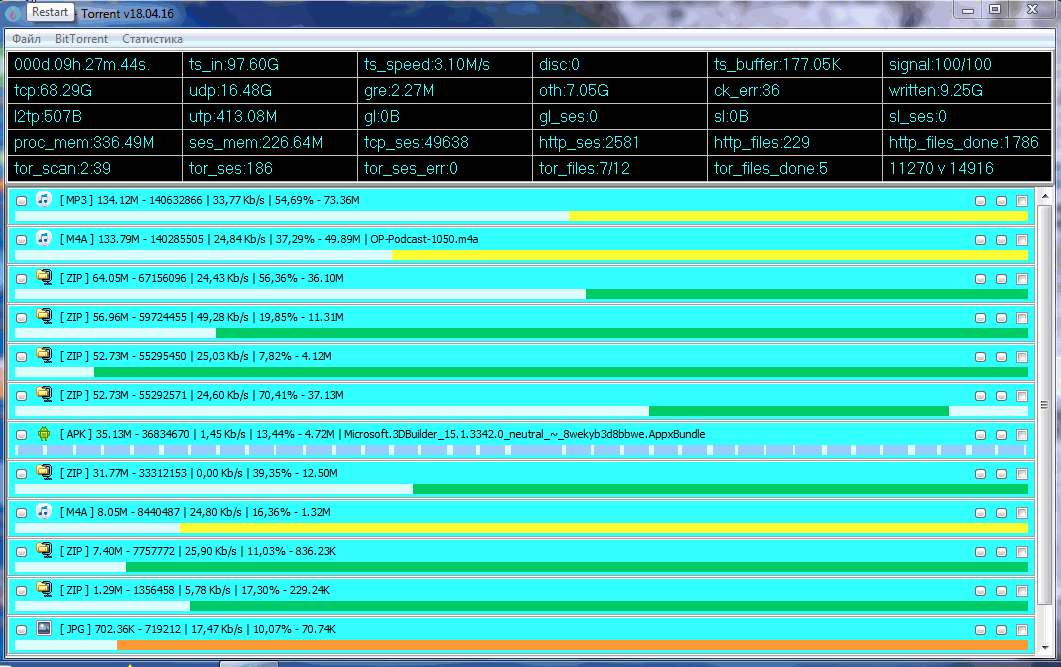Click the audio icon of the OP-Podcast-1050.m4a download

(x=43, y=239)
